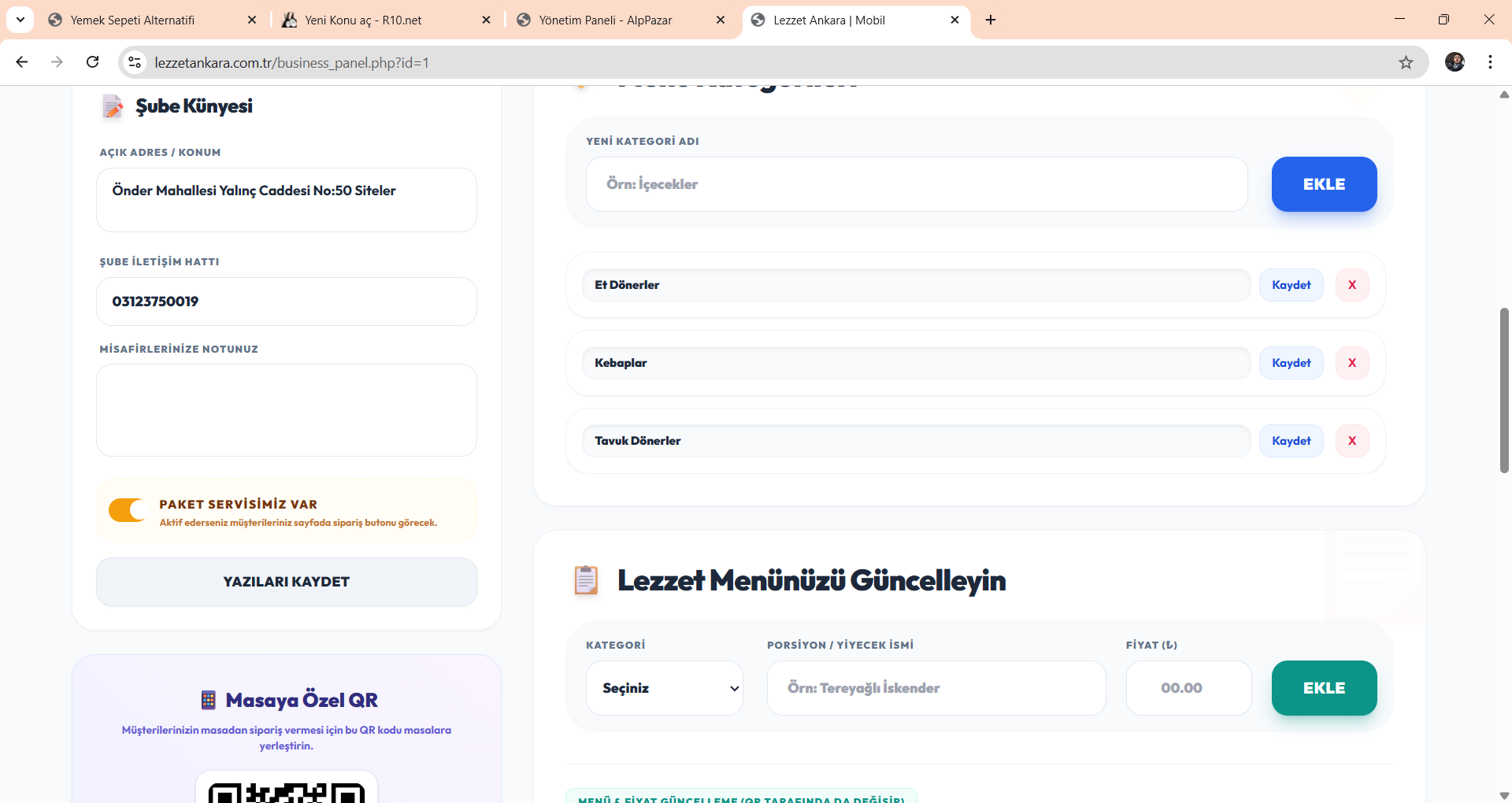Click the Açık Adres / Konum textarea

287,200
